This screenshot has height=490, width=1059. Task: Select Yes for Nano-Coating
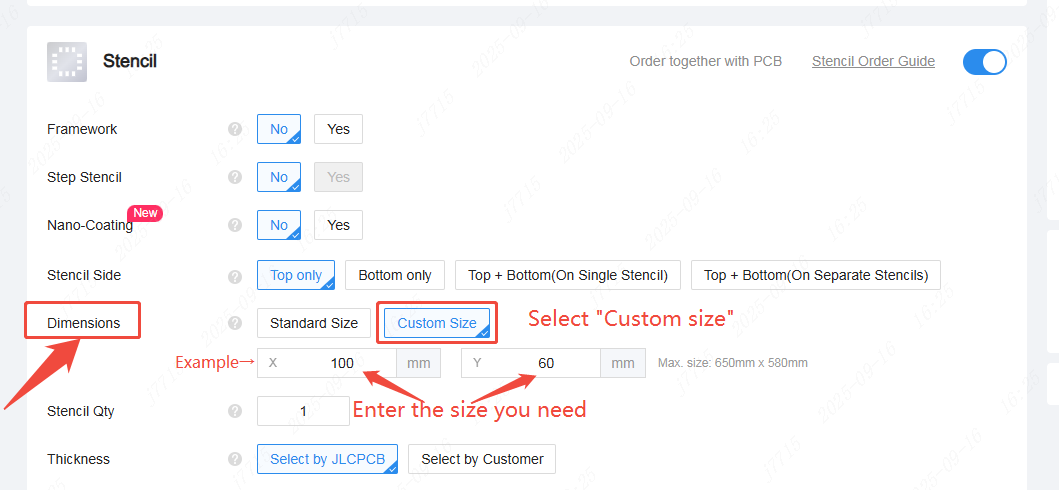click(x=338, y=225)
